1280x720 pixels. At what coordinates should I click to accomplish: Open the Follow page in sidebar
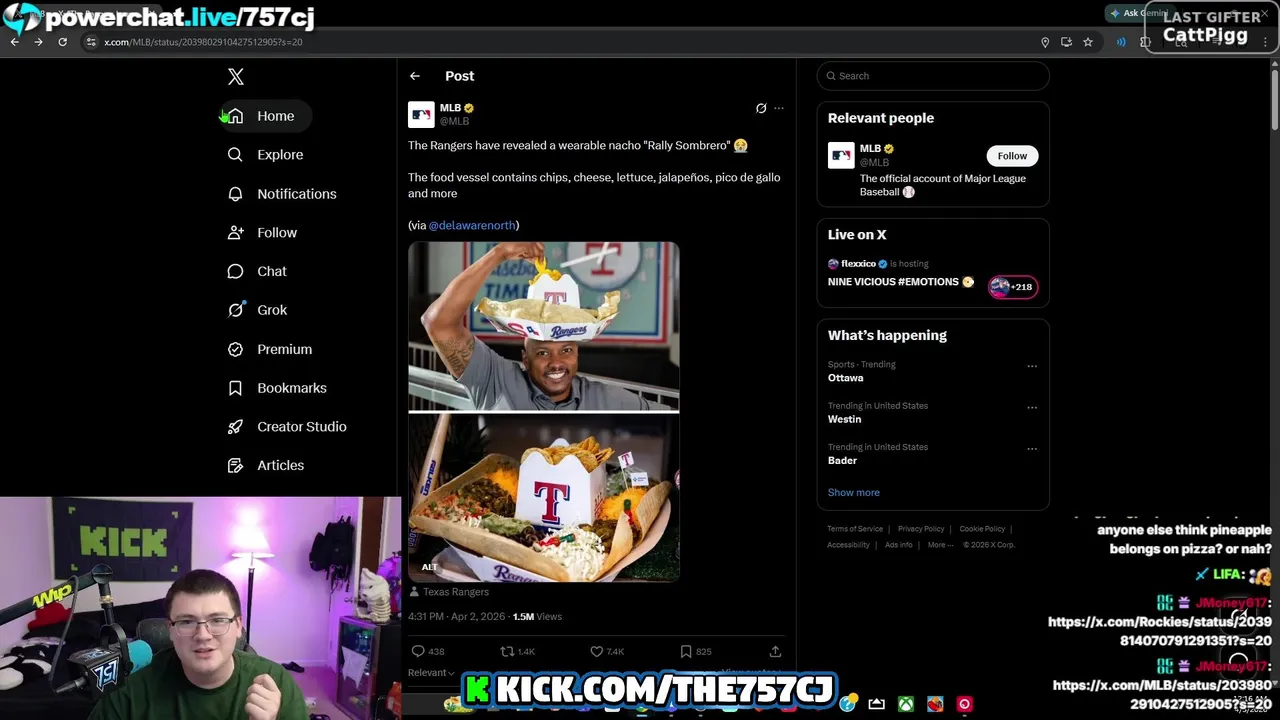[263, 233]
